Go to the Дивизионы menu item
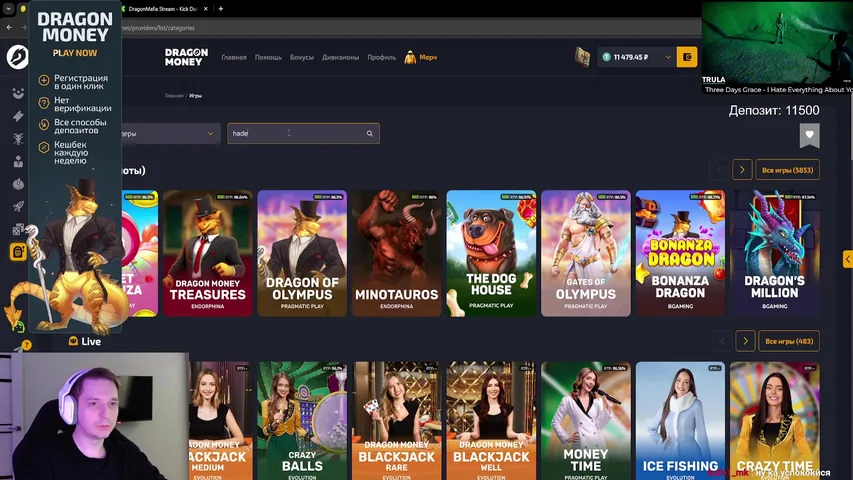The height and width of the screenshot is (480, 853). (x=341, y=58)
